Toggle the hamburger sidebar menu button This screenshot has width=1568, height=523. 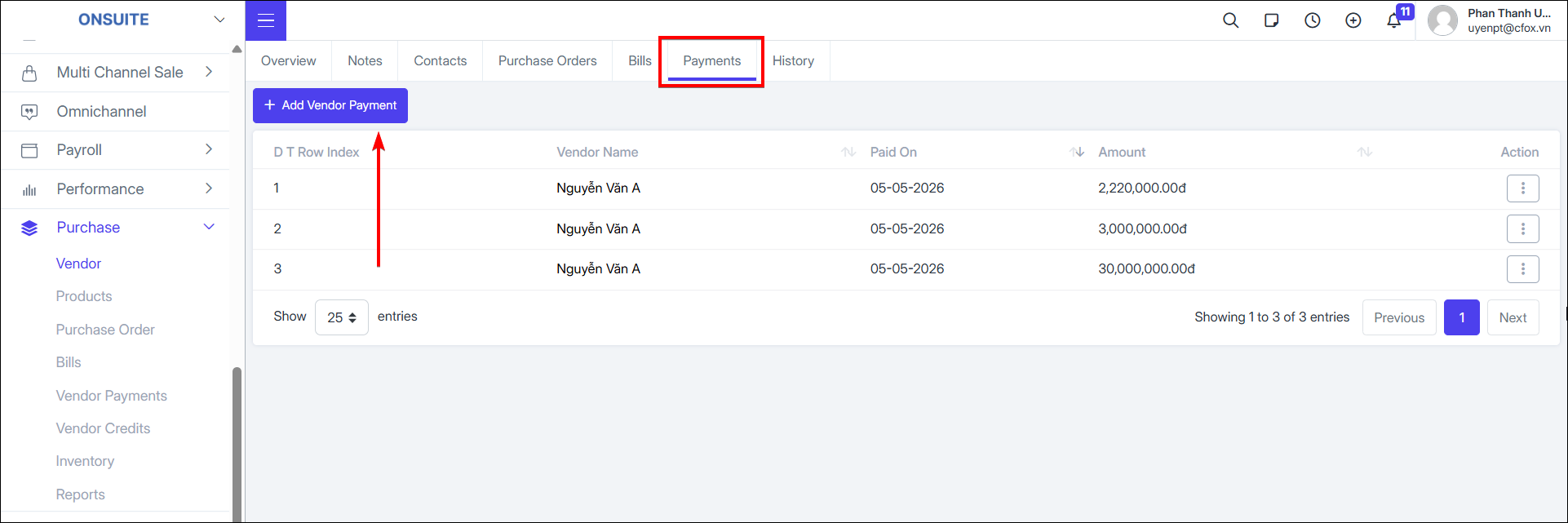pos(266,20)
